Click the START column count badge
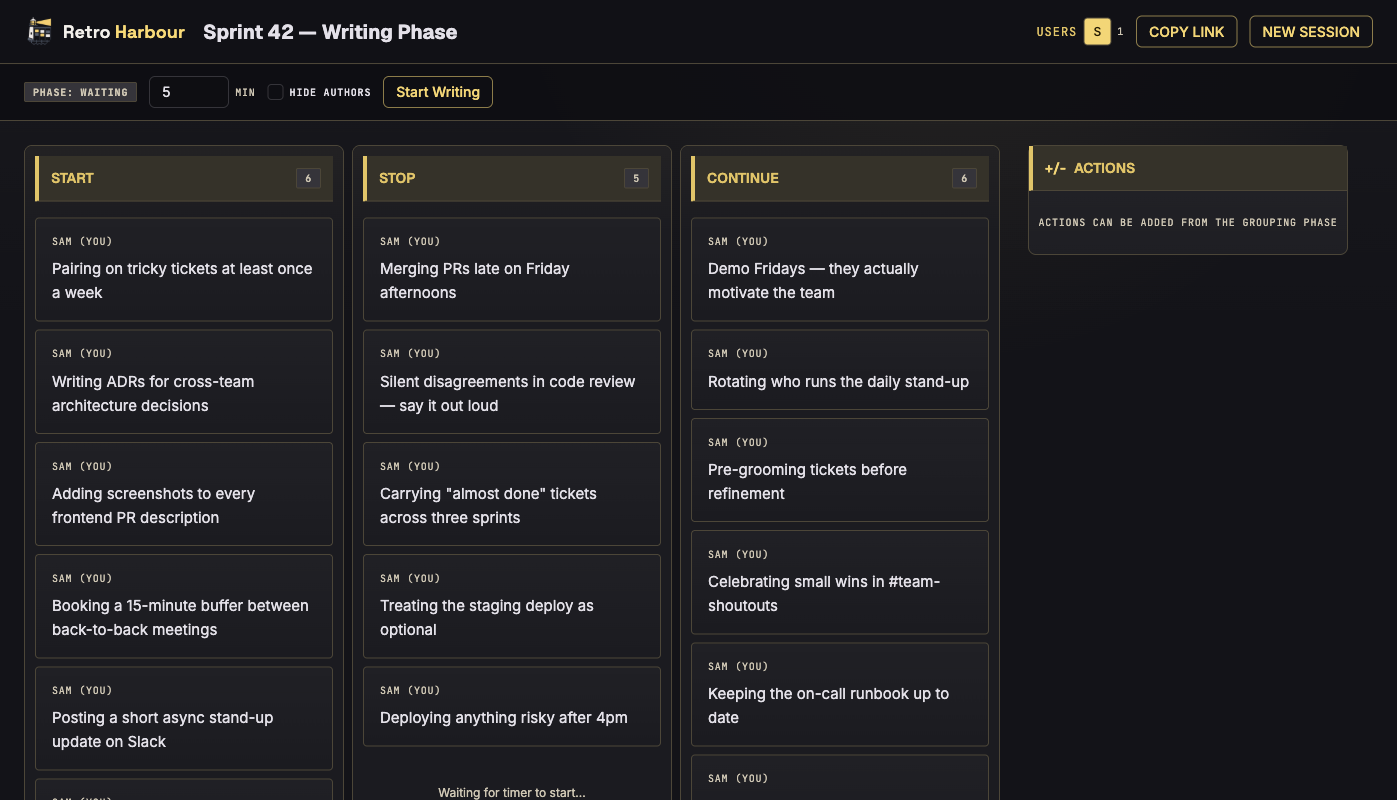 pyautogui.click(x=308, y=178)
